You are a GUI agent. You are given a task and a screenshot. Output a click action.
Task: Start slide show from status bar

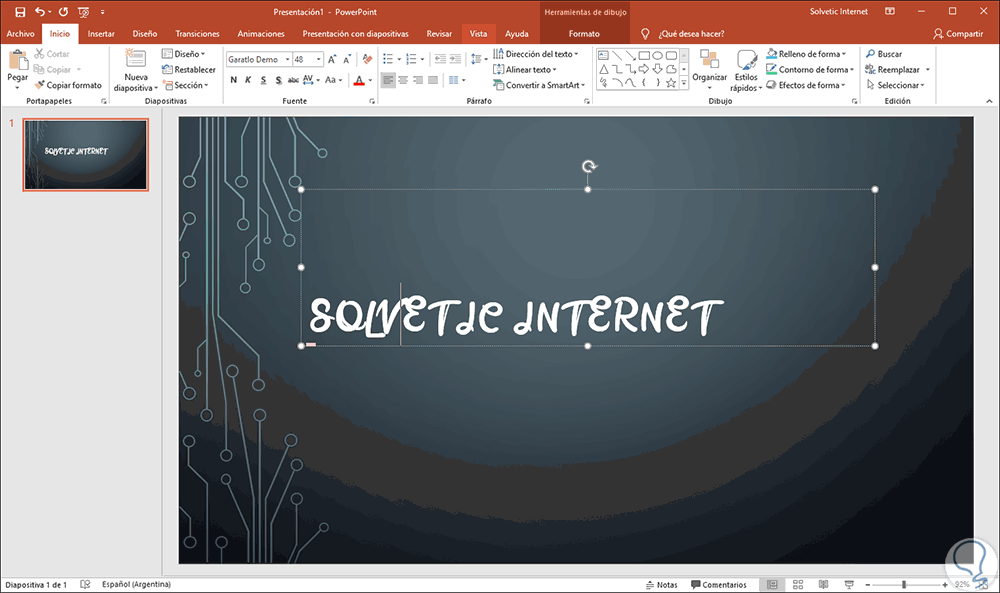[849, 584]
